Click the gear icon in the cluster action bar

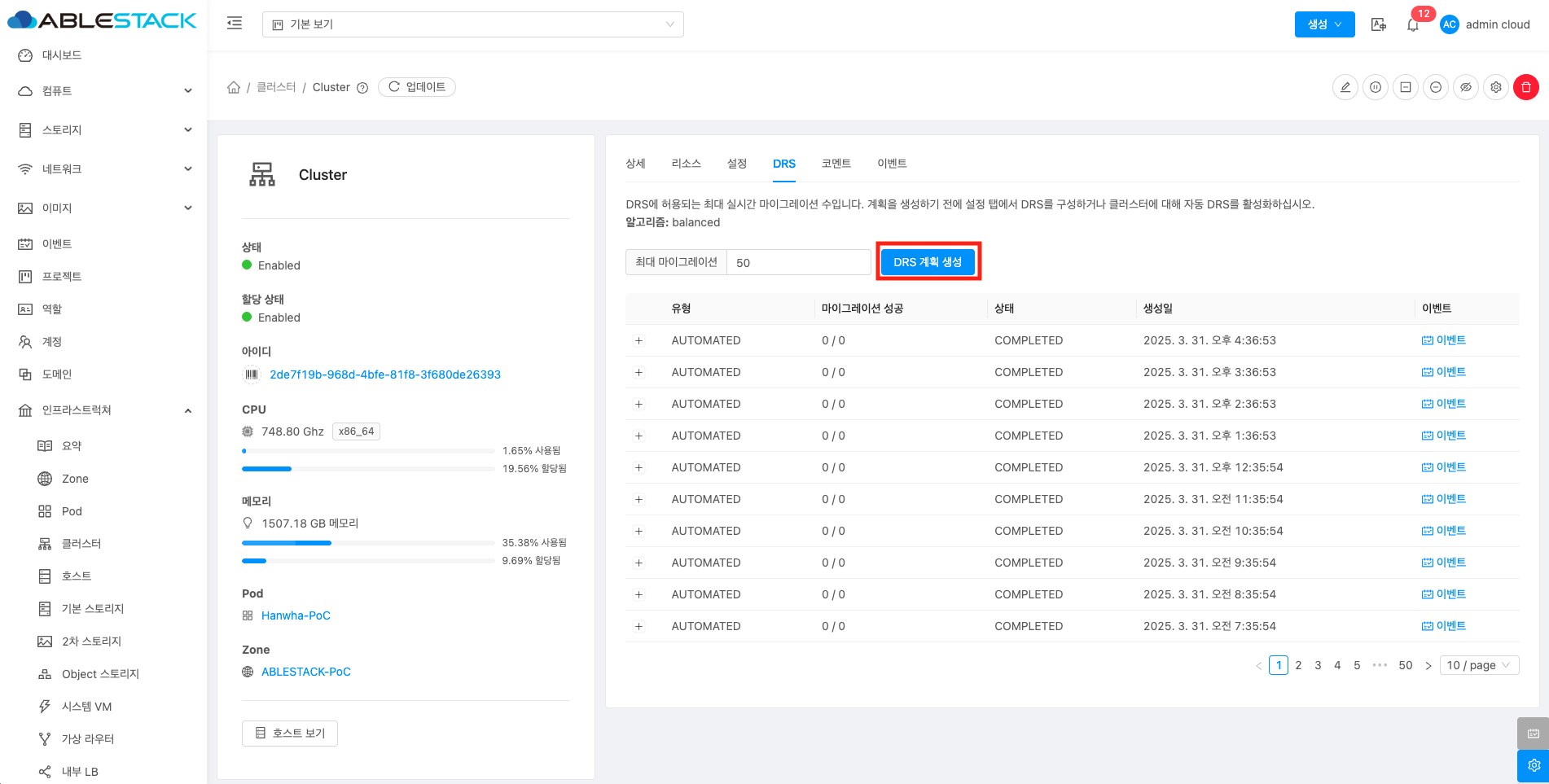[x=1496, y=87]
